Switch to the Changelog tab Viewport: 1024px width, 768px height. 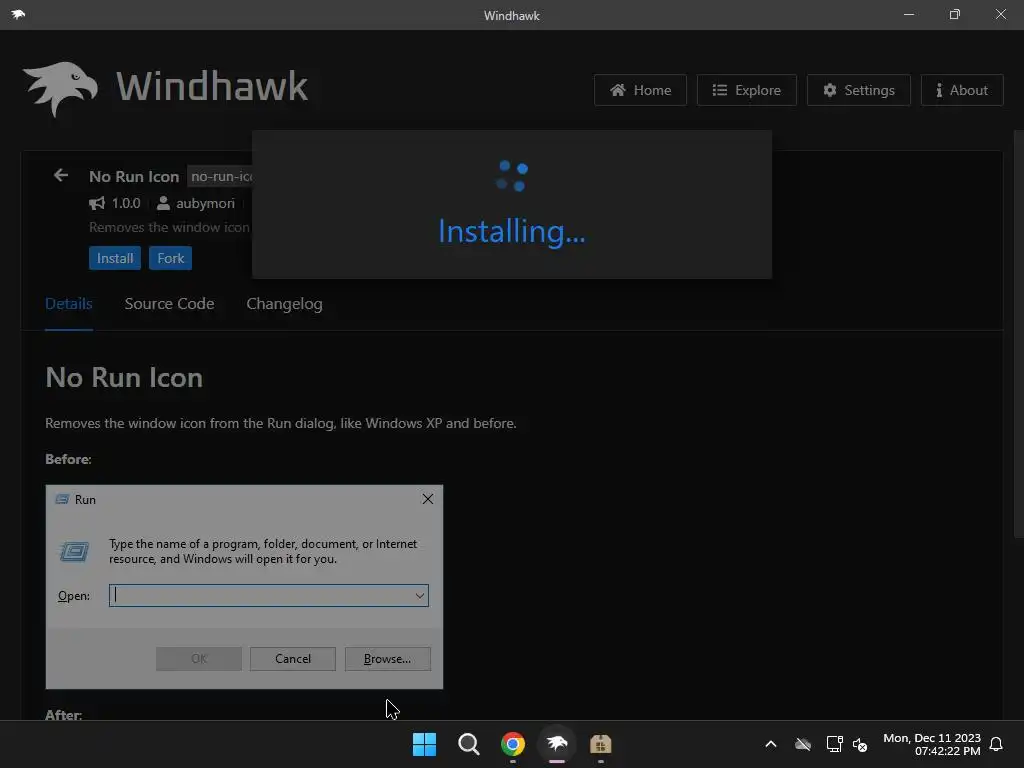[284, 304]
